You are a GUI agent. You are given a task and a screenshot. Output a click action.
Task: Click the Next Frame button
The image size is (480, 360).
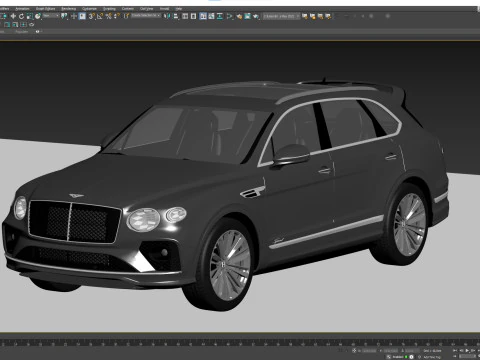(473, 350)
